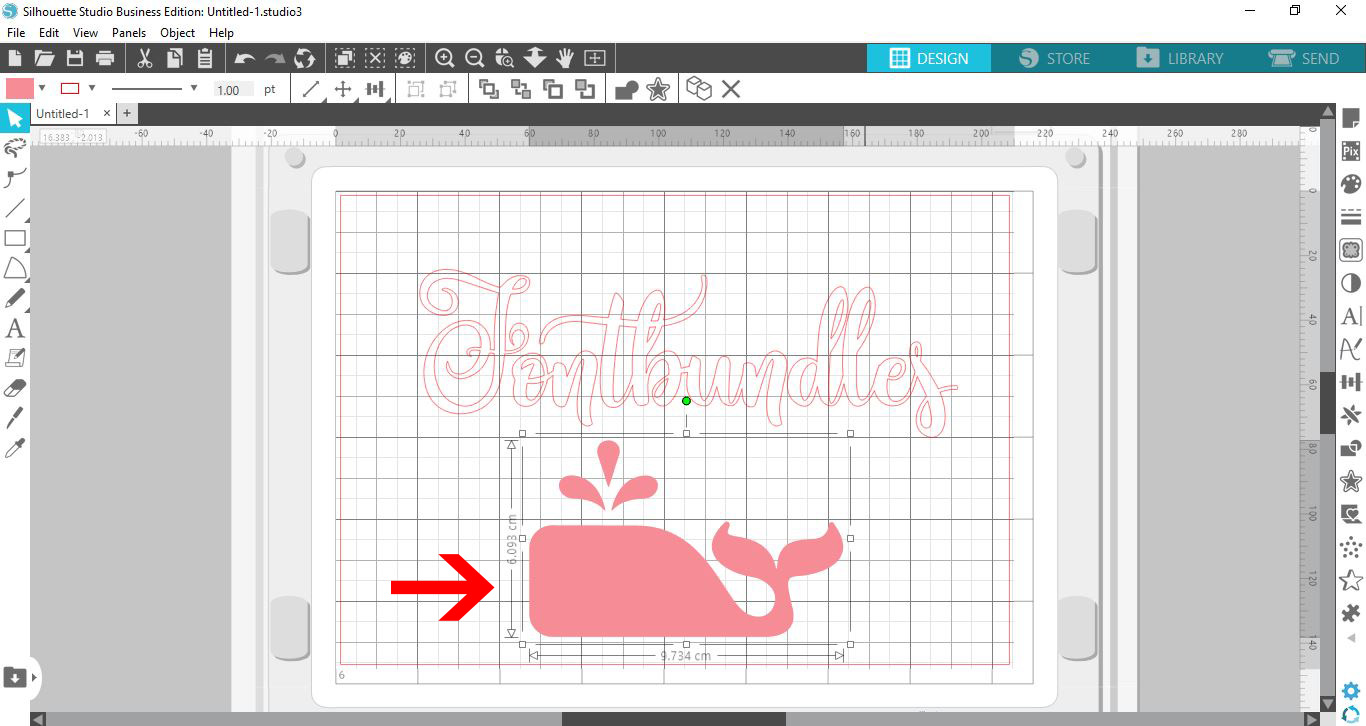Zoom out of the canvas

tap(475, 58)
